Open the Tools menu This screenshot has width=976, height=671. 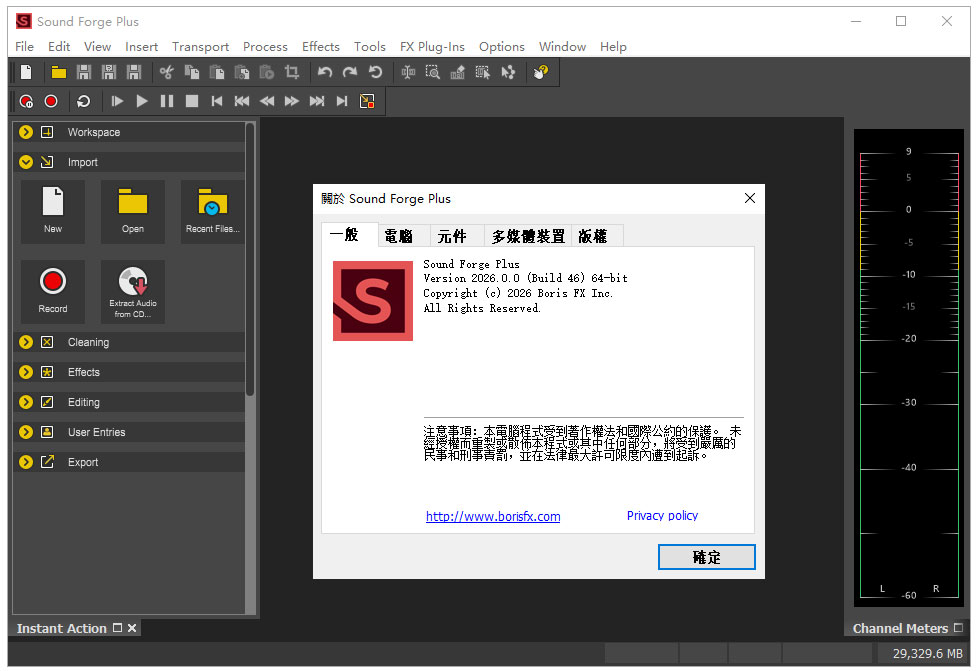370,47
